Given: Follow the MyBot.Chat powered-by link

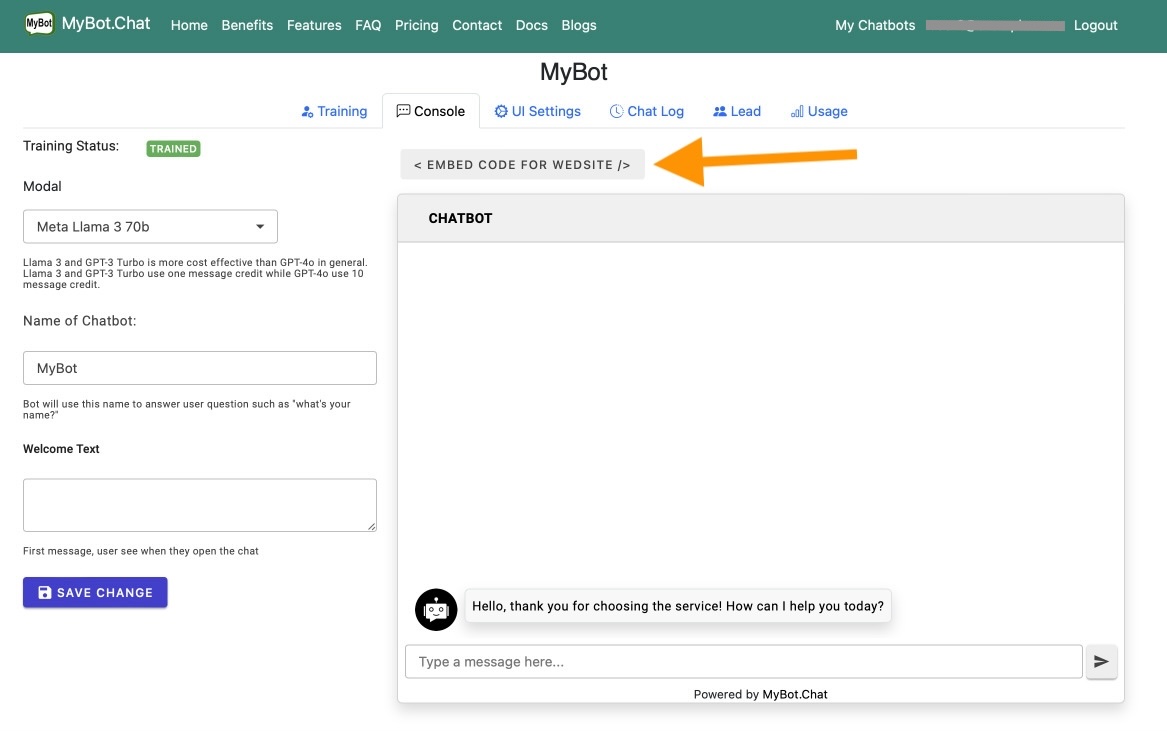Looking at the screenshot, I should (795, 694).
